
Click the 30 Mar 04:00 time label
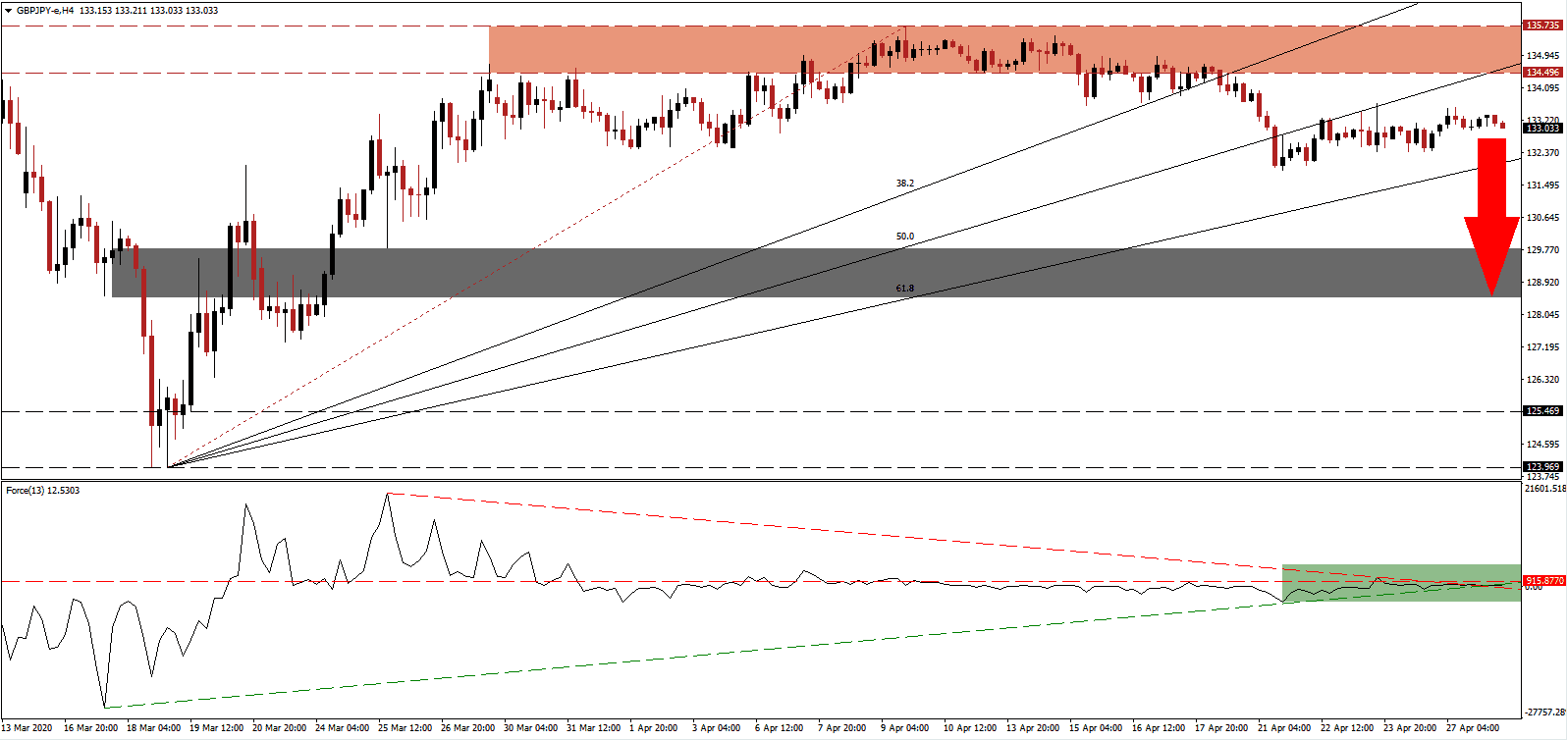coord(530,728)
